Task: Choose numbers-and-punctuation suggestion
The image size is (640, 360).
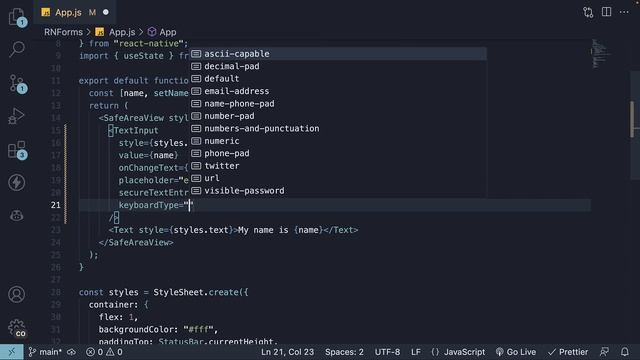Action: [x=338, y=129]
